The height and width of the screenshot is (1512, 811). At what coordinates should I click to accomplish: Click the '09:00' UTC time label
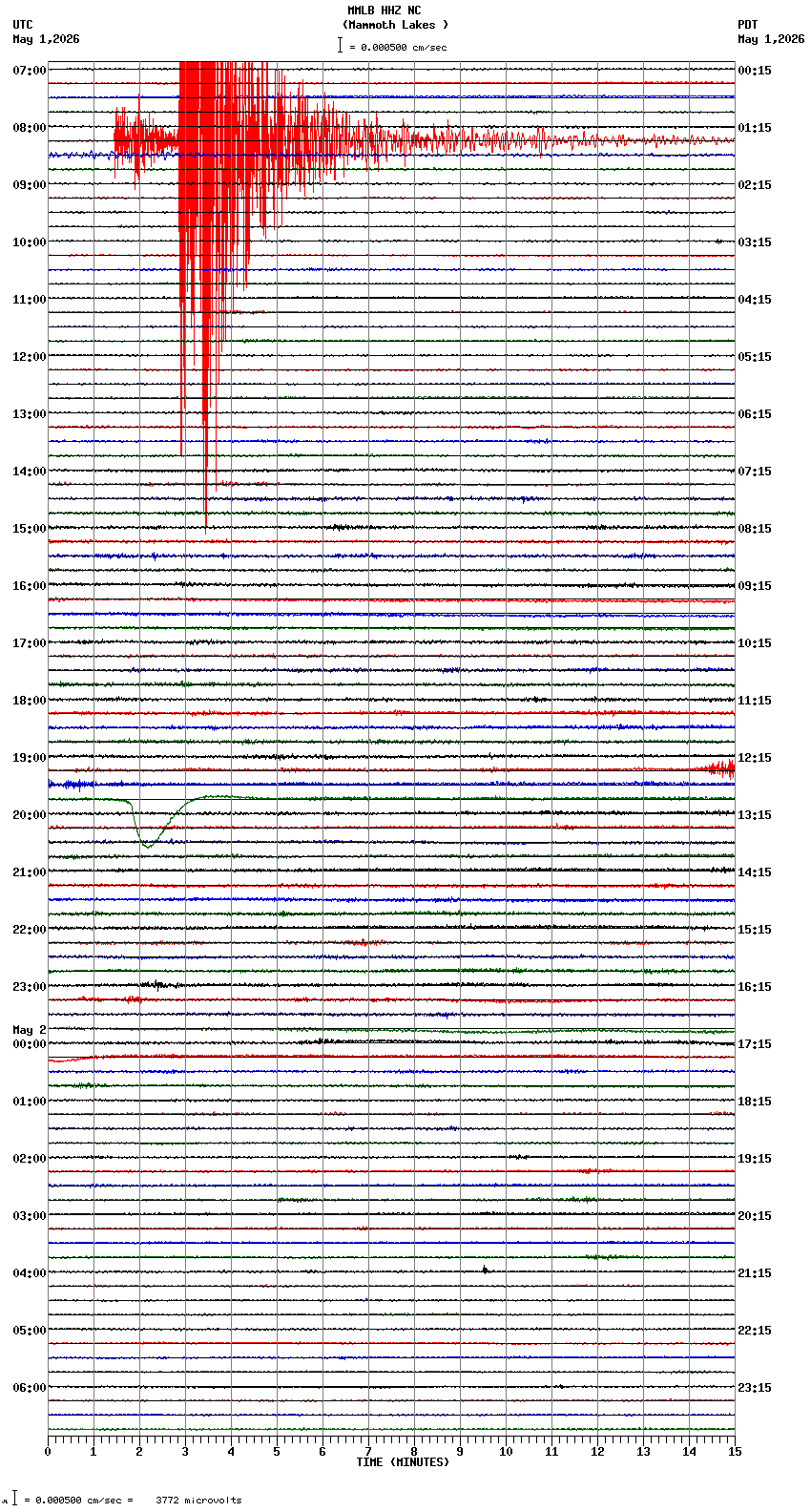coord(30,185)
